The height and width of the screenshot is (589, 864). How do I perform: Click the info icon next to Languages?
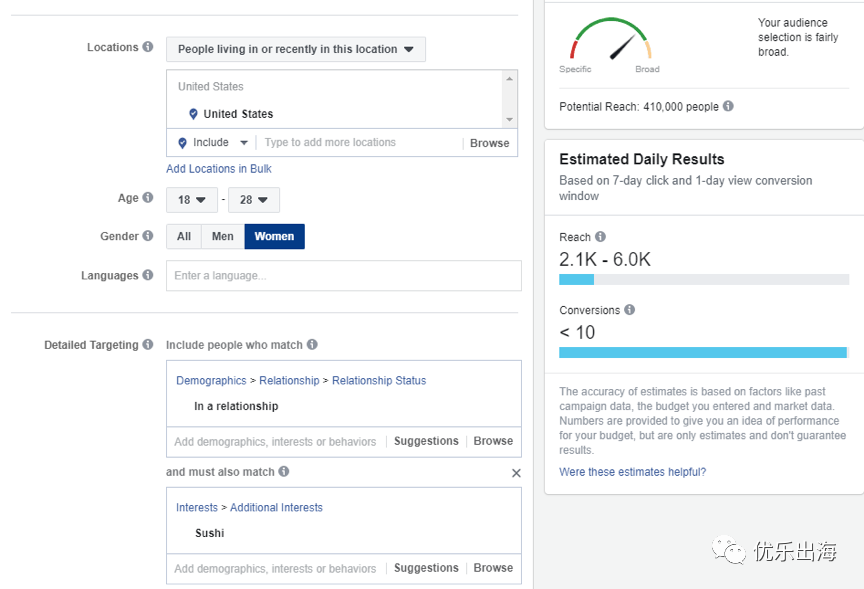click(148, 275)
